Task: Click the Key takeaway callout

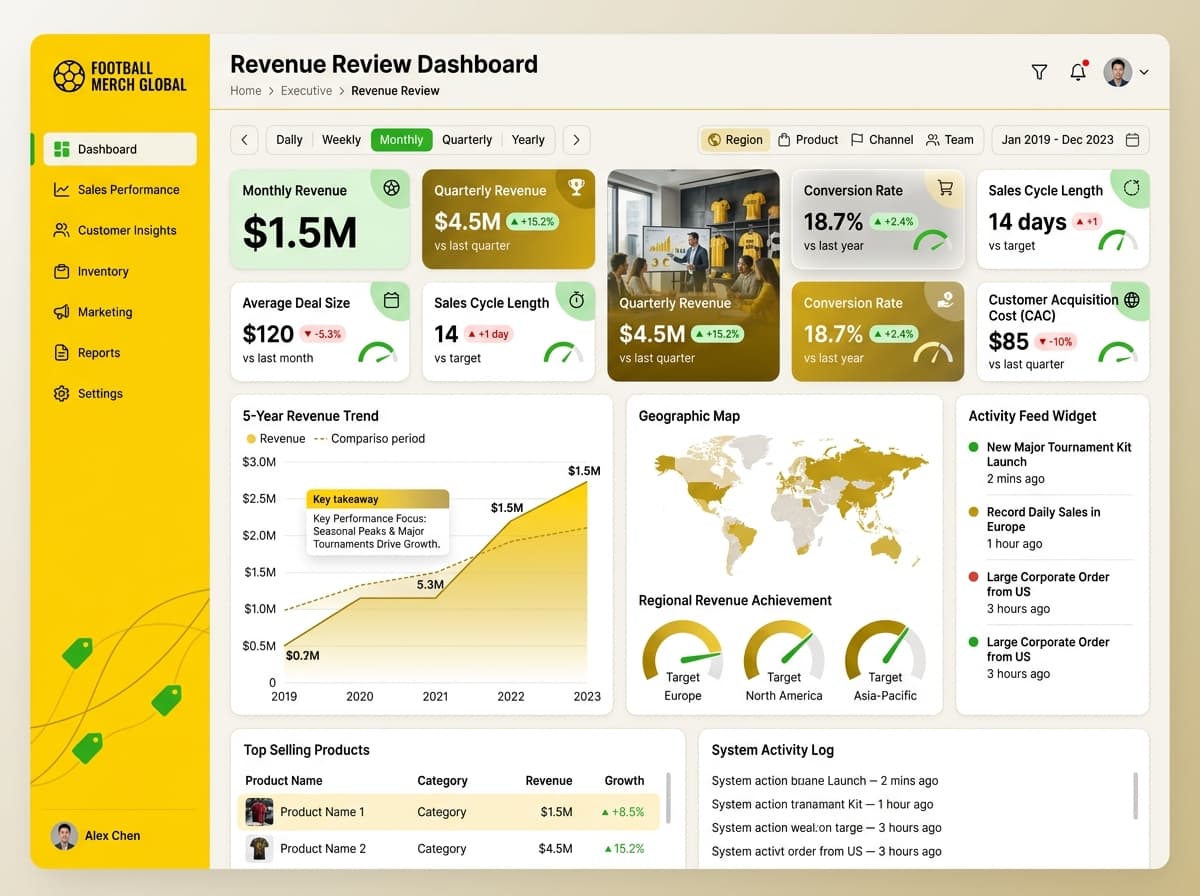Action: pos(378,522)
